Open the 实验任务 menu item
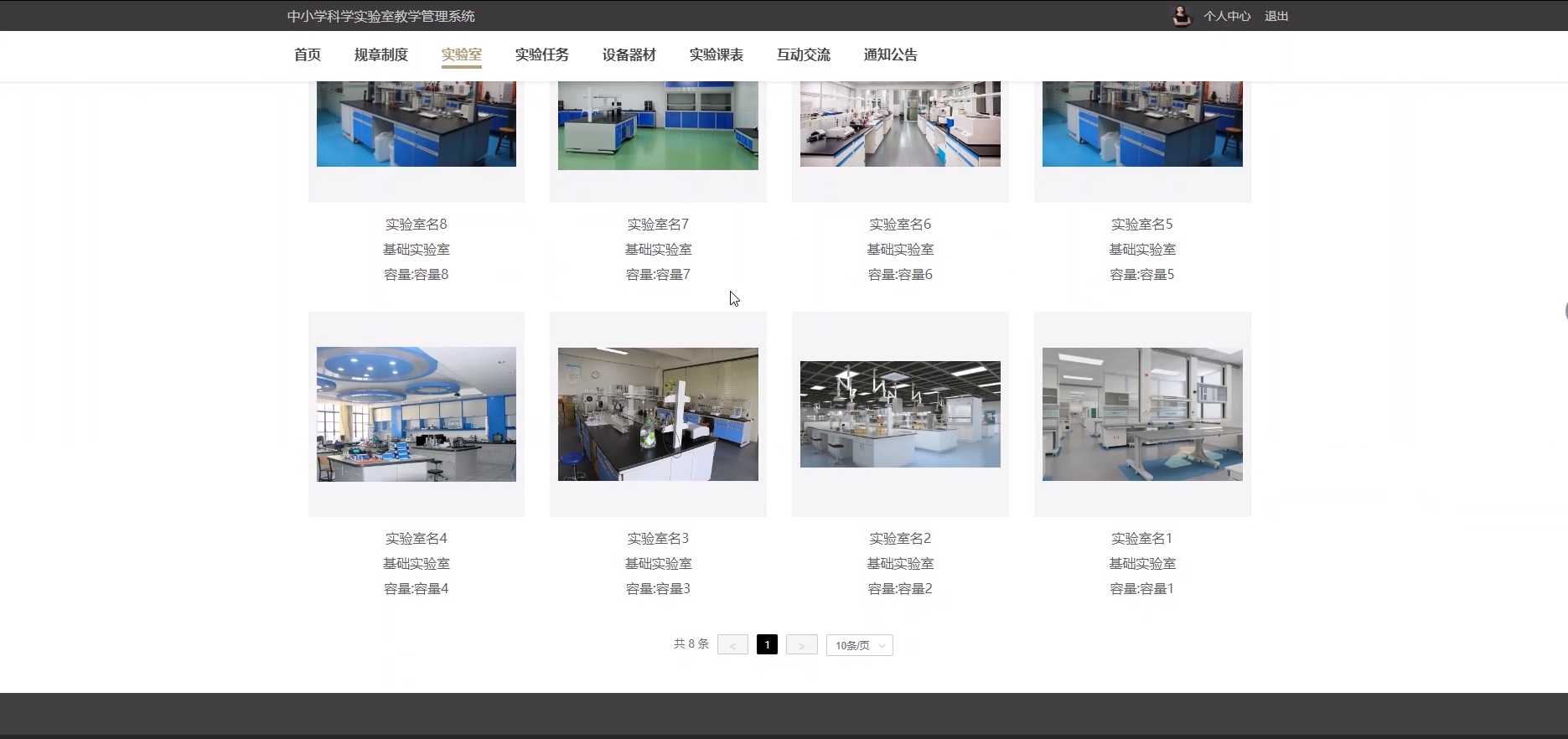Screen dimensions: 1568x739 [541, 54]
